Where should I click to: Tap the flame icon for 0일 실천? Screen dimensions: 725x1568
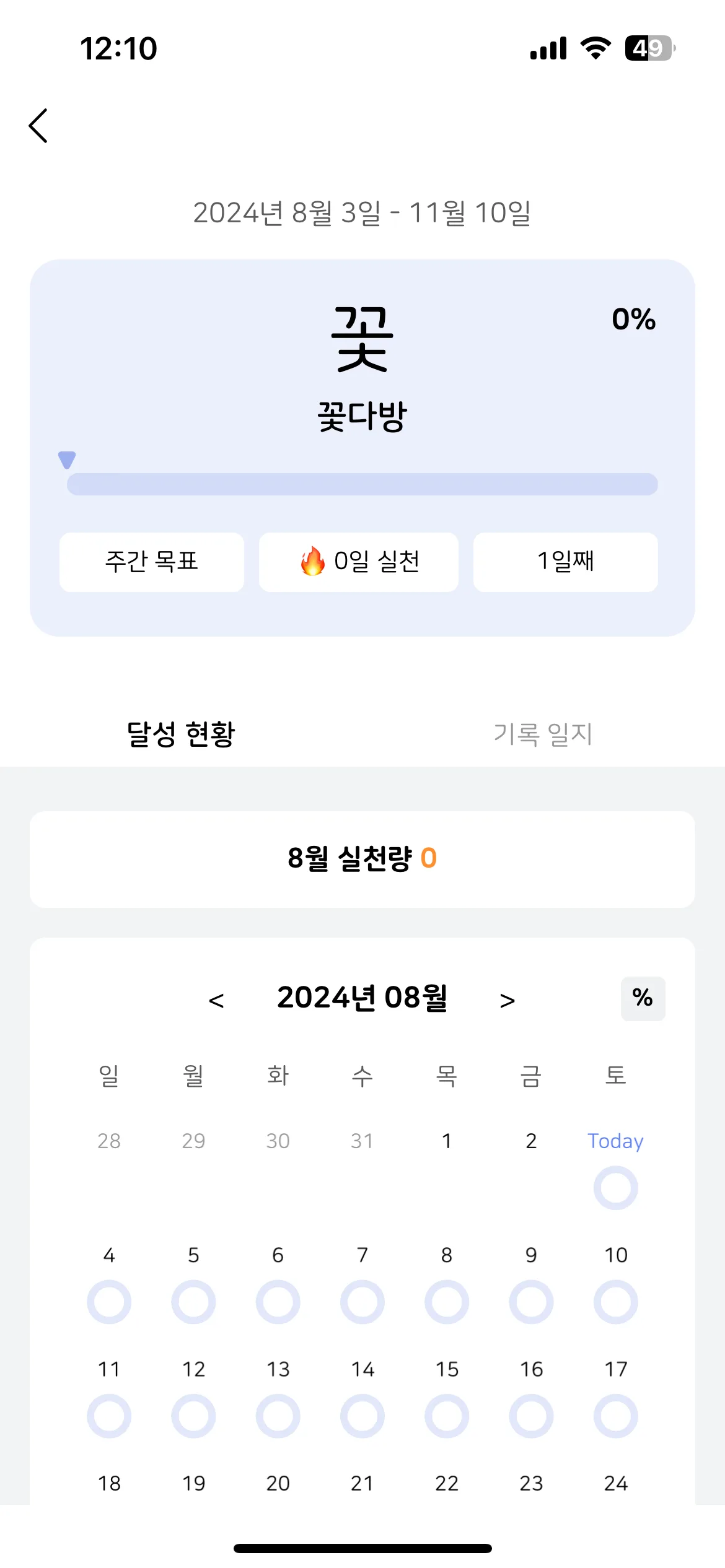click(313, 561)
